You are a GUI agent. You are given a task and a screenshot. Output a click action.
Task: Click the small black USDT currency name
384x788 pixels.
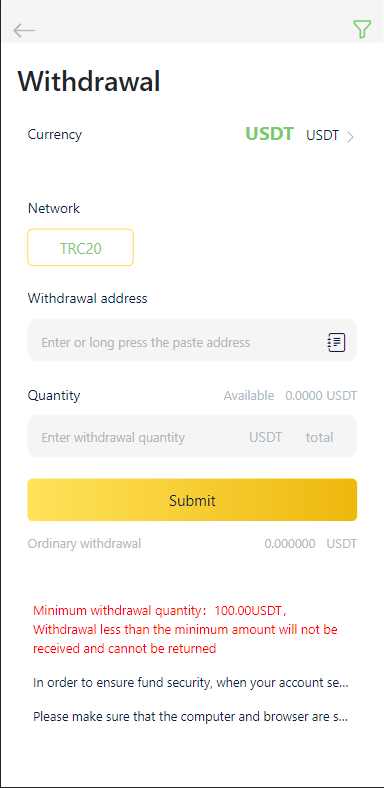(x=323, y=136)
